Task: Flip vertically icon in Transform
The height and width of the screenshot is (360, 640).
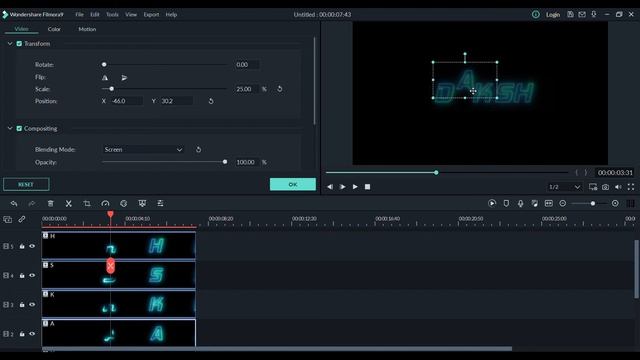Action: [x=124, y=78]
